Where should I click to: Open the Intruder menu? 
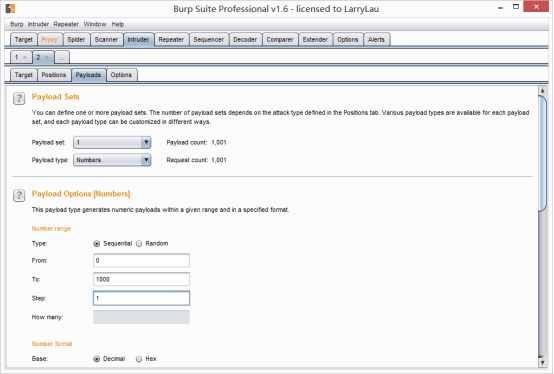coord(38,24)
